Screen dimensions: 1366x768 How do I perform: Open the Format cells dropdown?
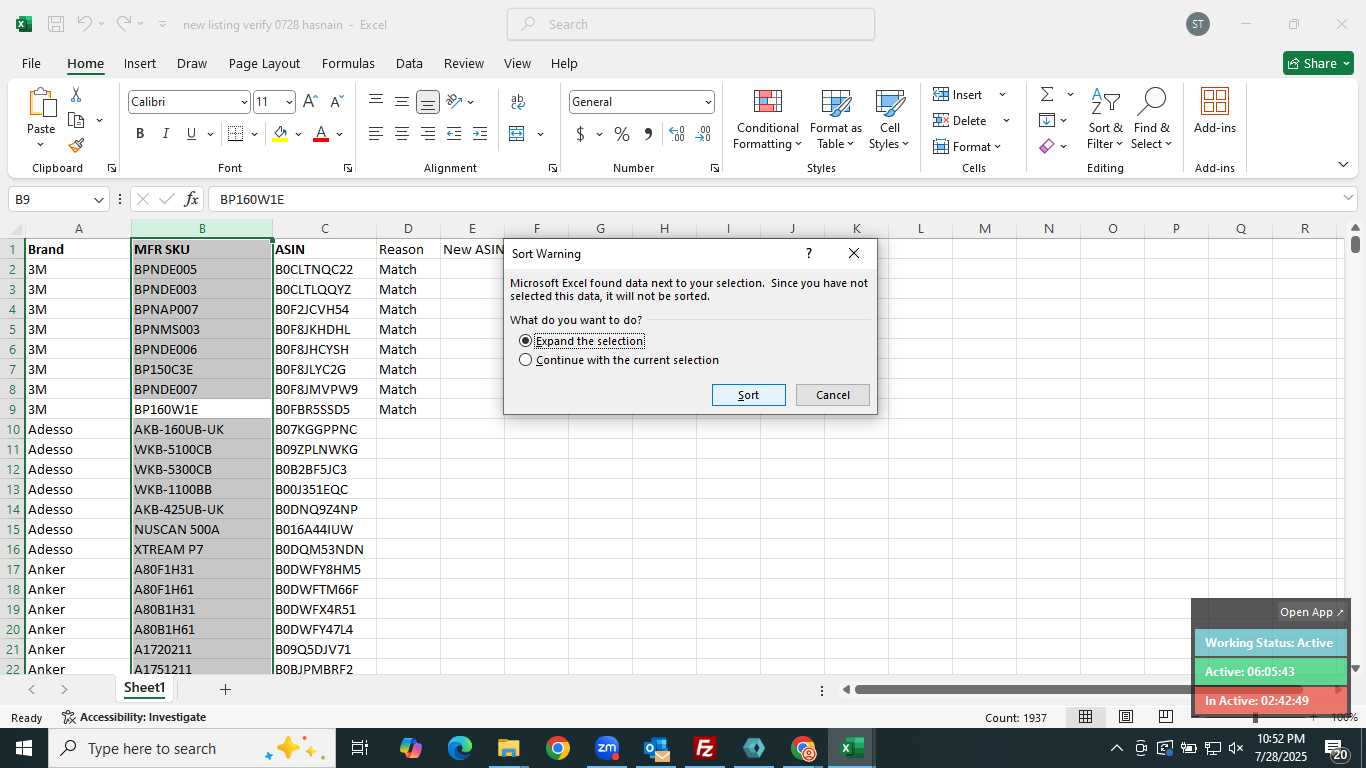[x=967, y=147]
